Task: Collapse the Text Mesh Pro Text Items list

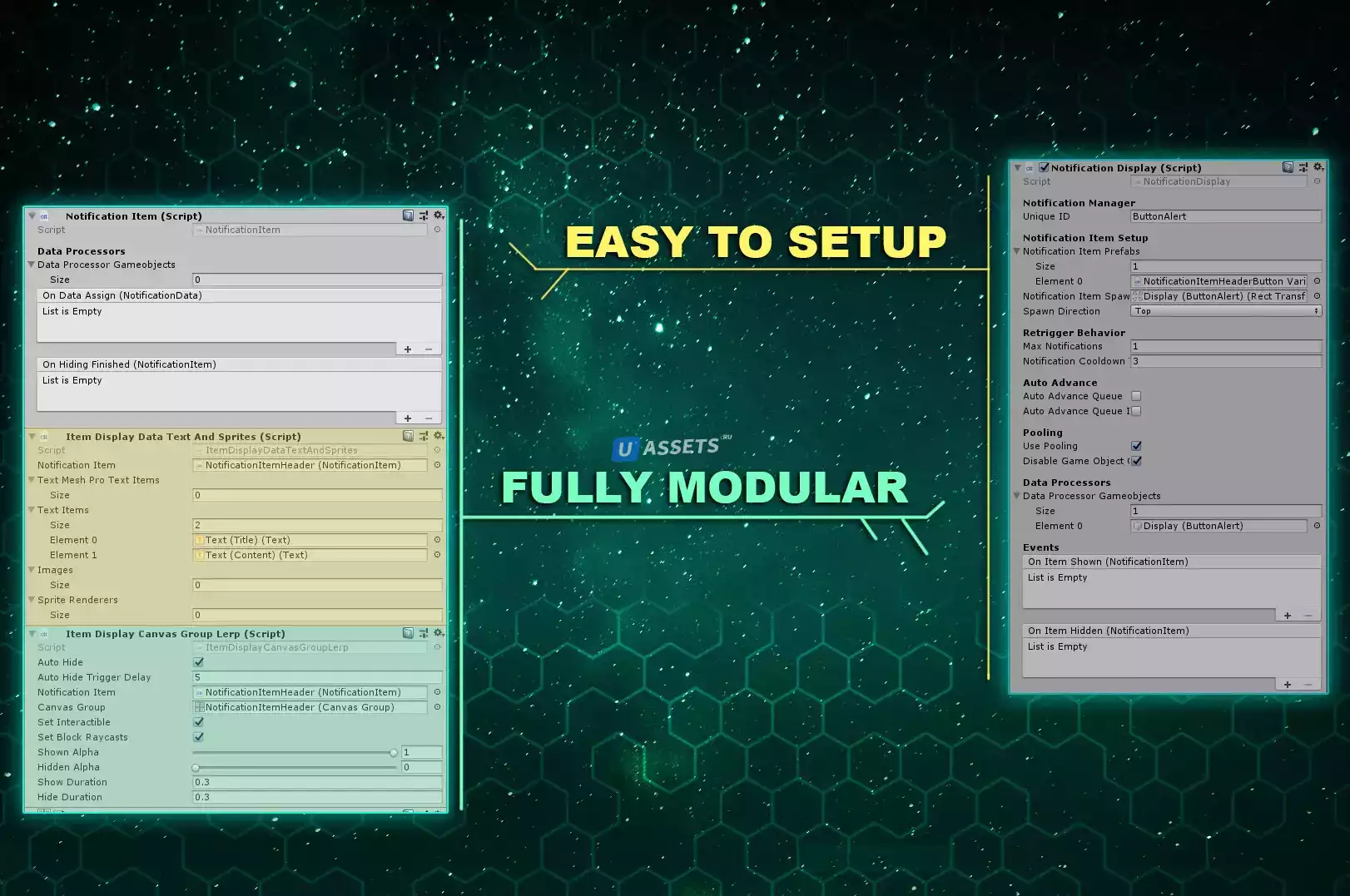Action: 32,480
